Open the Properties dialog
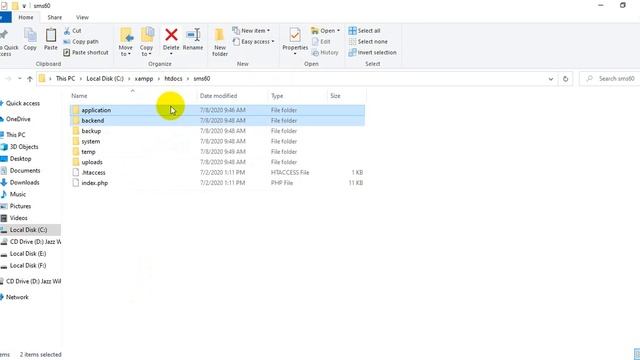Viewport: 640px width, 360px height. [x=295, y=41]
